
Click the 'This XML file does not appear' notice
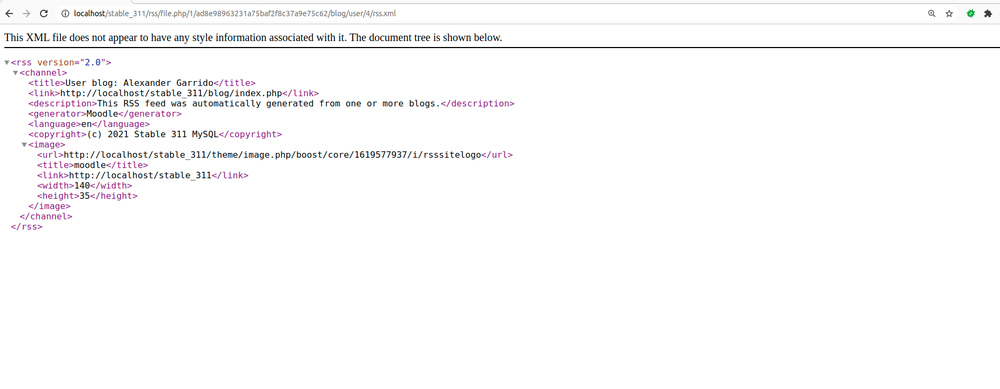point(253,38)
